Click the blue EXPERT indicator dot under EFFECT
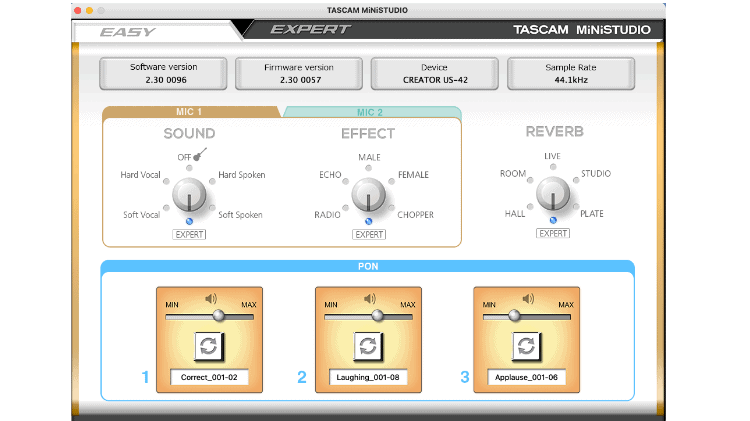 (x=368, y=222)
